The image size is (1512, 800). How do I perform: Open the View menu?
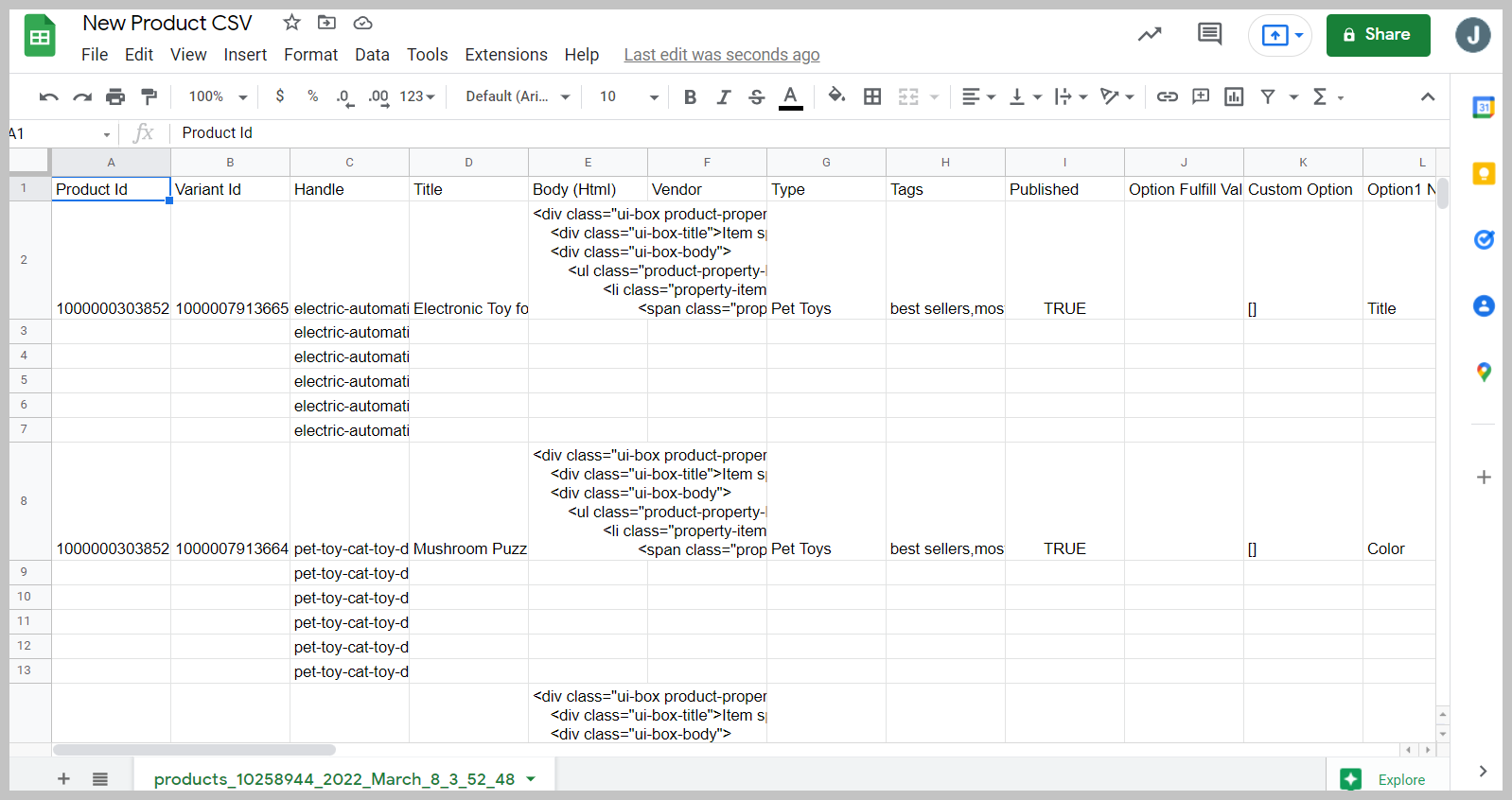point(188,55)
